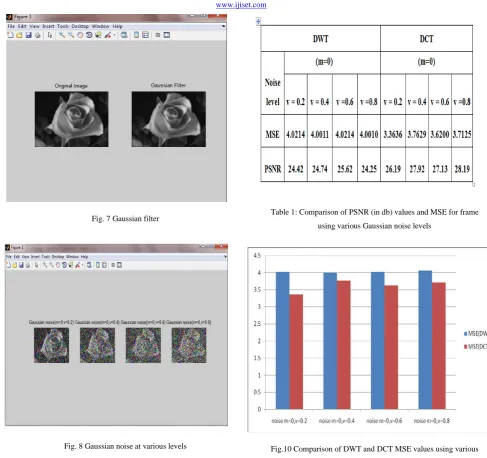This screenshot has height=458, width=487.
Task: Select the Pan hand tool in Figure 3
Action: coord(80,35)
